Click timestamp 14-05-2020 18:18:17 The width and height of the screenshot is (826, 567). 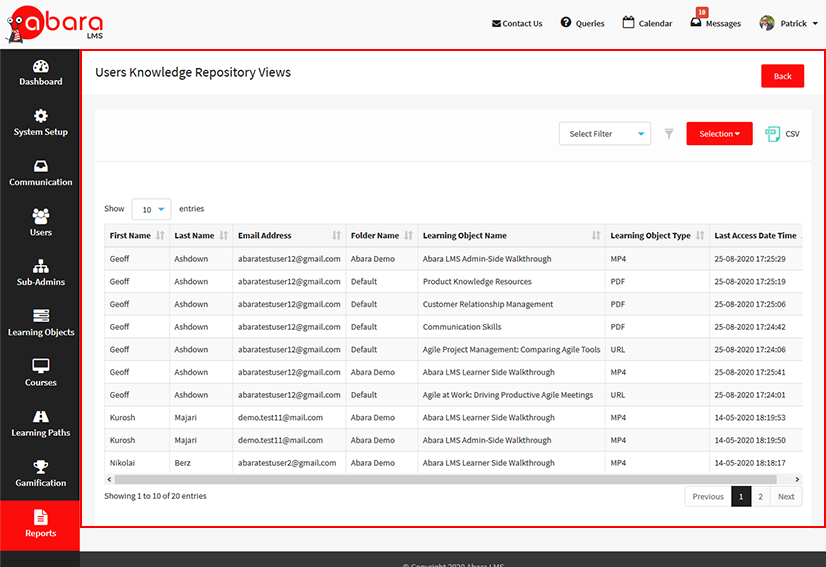click(750, 463)
